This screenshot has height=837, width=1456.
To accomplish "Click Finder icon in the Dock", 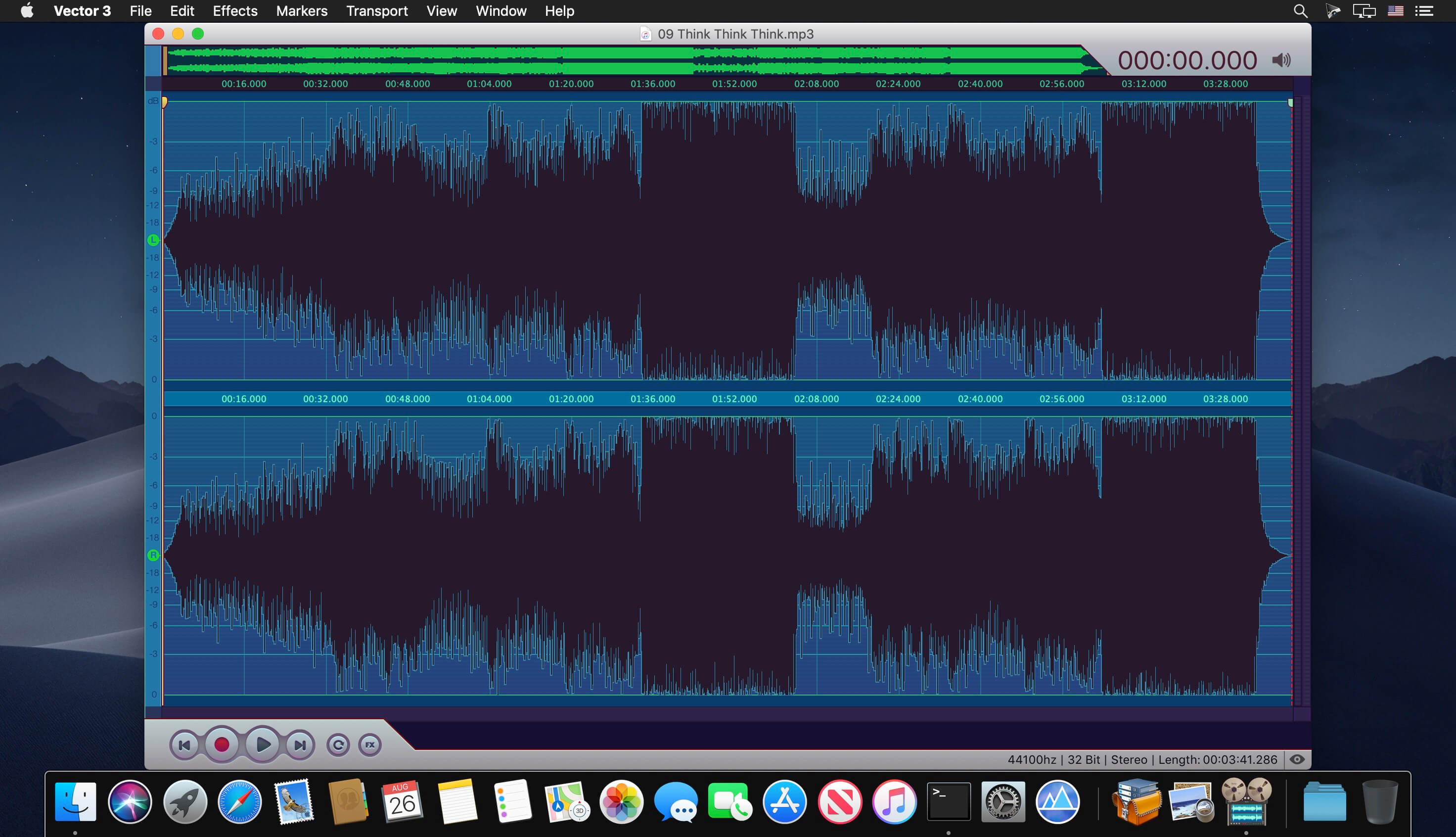I will point(78,801).
